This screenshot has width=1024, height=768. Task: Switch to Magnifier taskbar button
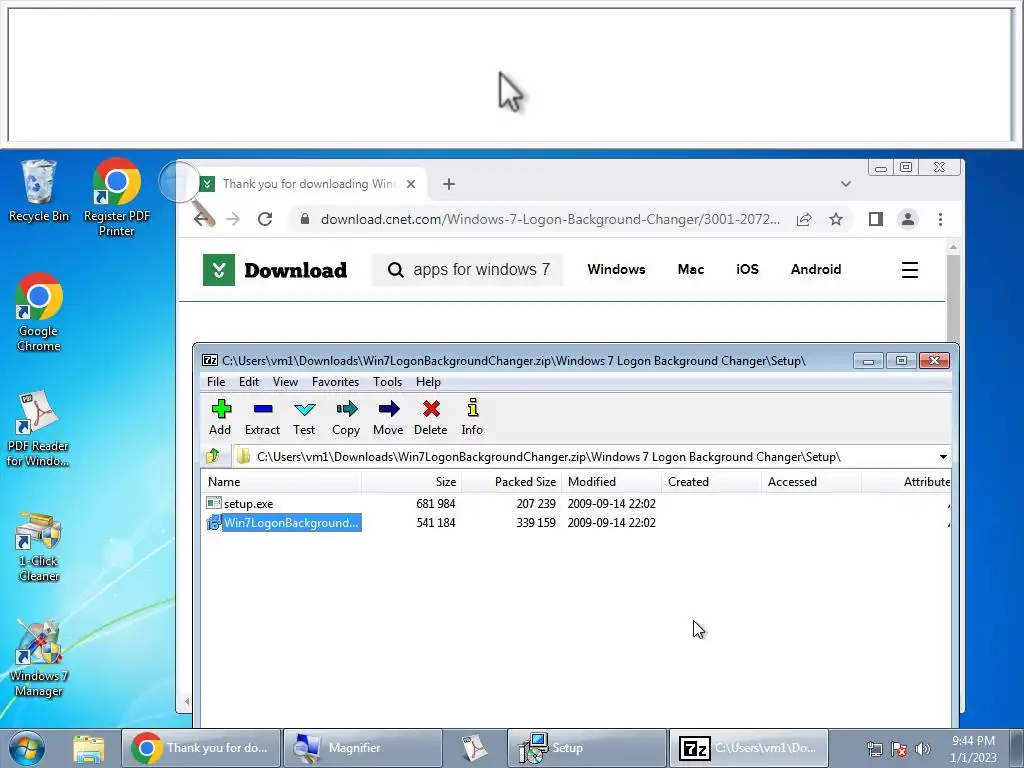pos(362,748)
